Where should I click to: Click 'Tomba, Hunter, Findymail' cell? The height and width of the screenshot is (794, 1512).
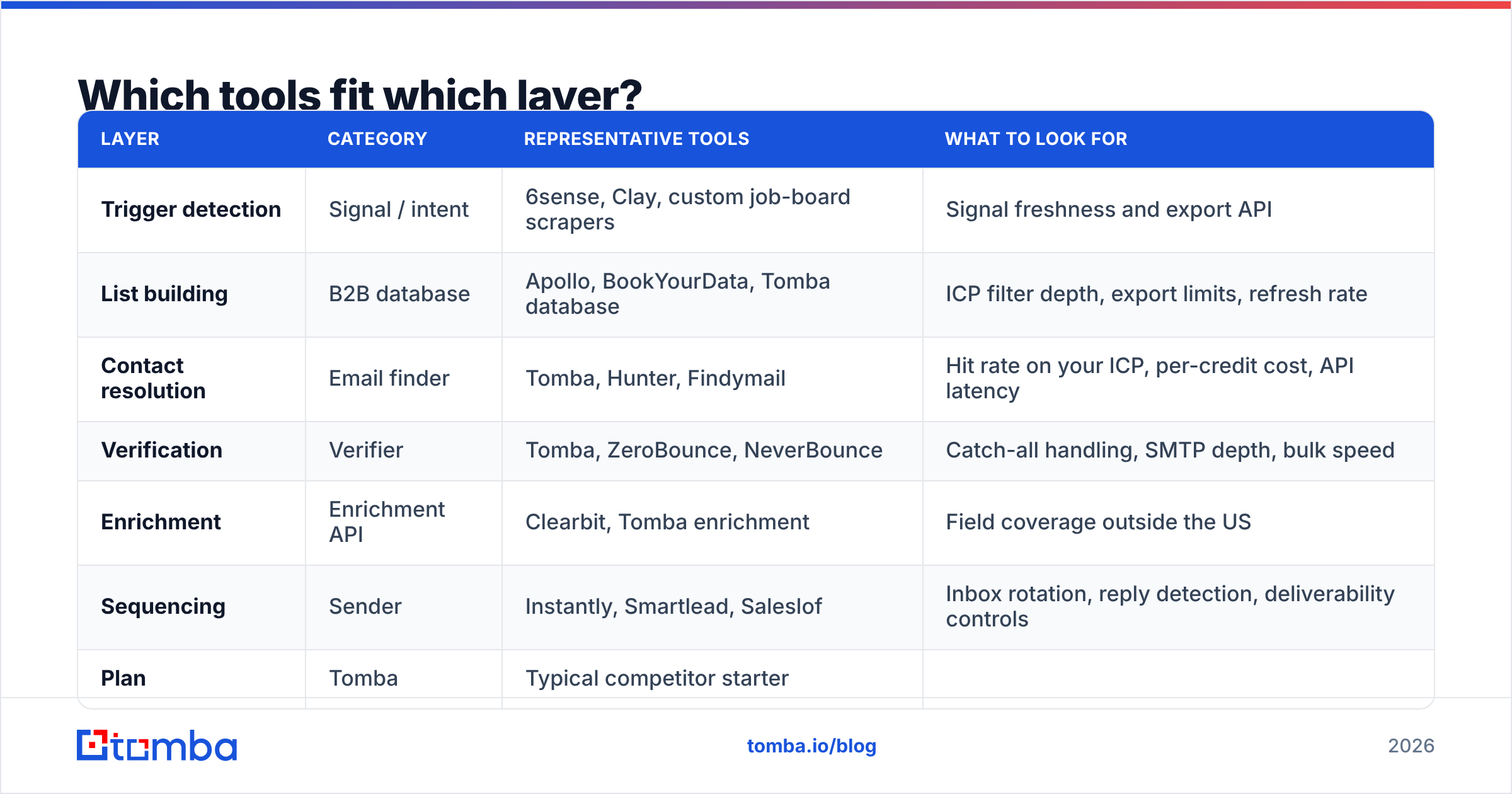[713, 379]
